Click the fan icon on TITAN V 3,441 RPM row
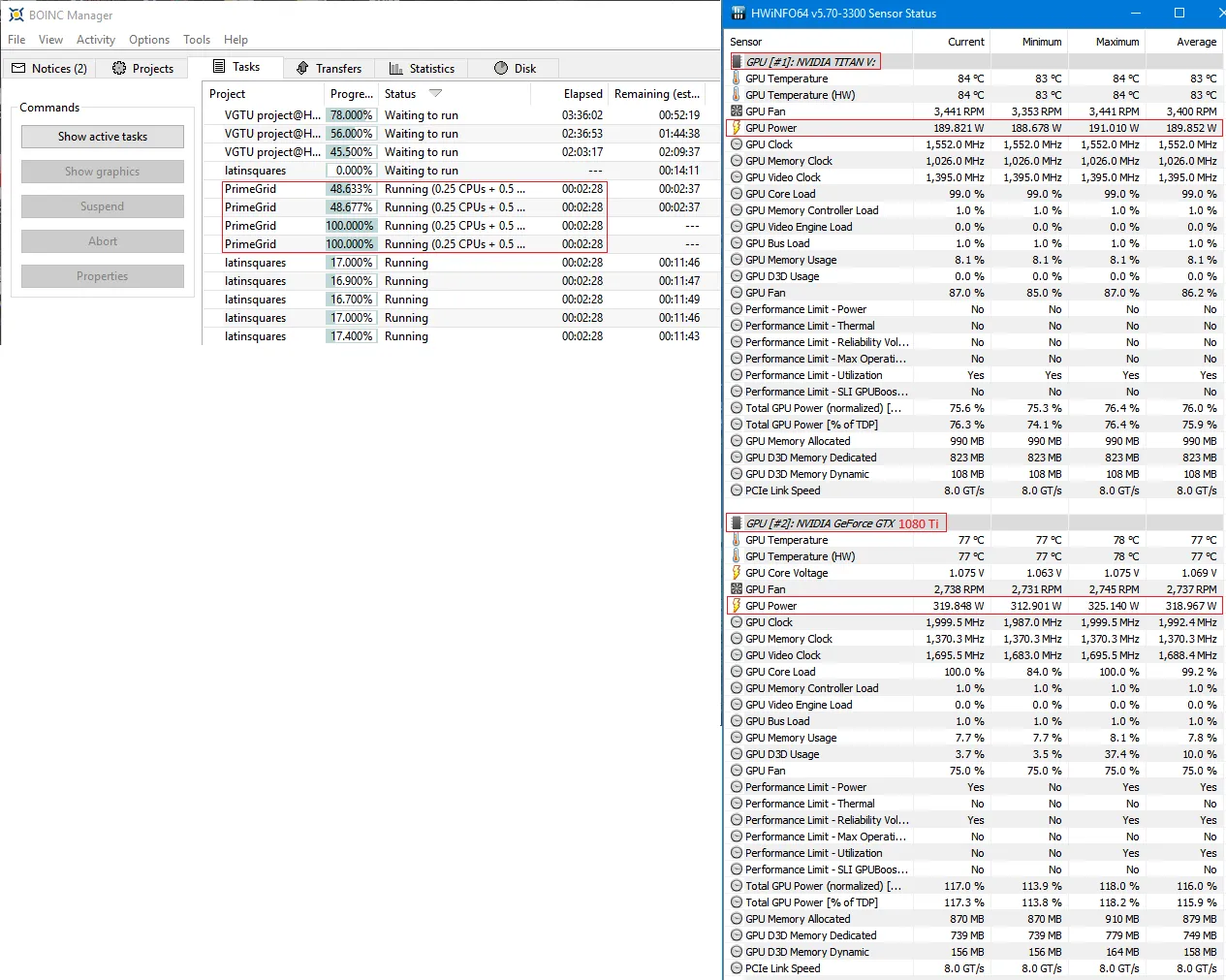Image resolution: width=1226 pixels, height=980 pixels. tap(737, 111)
